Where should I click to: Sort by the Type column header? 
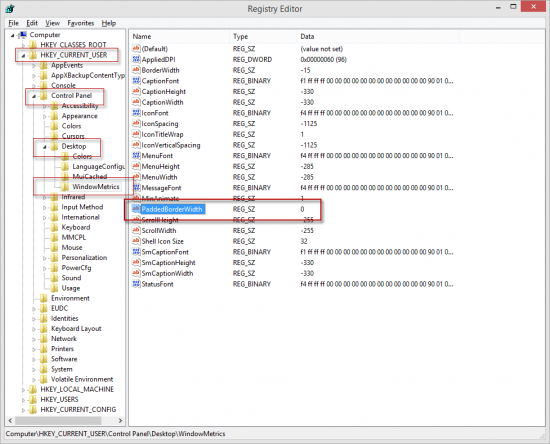[263, 36]
